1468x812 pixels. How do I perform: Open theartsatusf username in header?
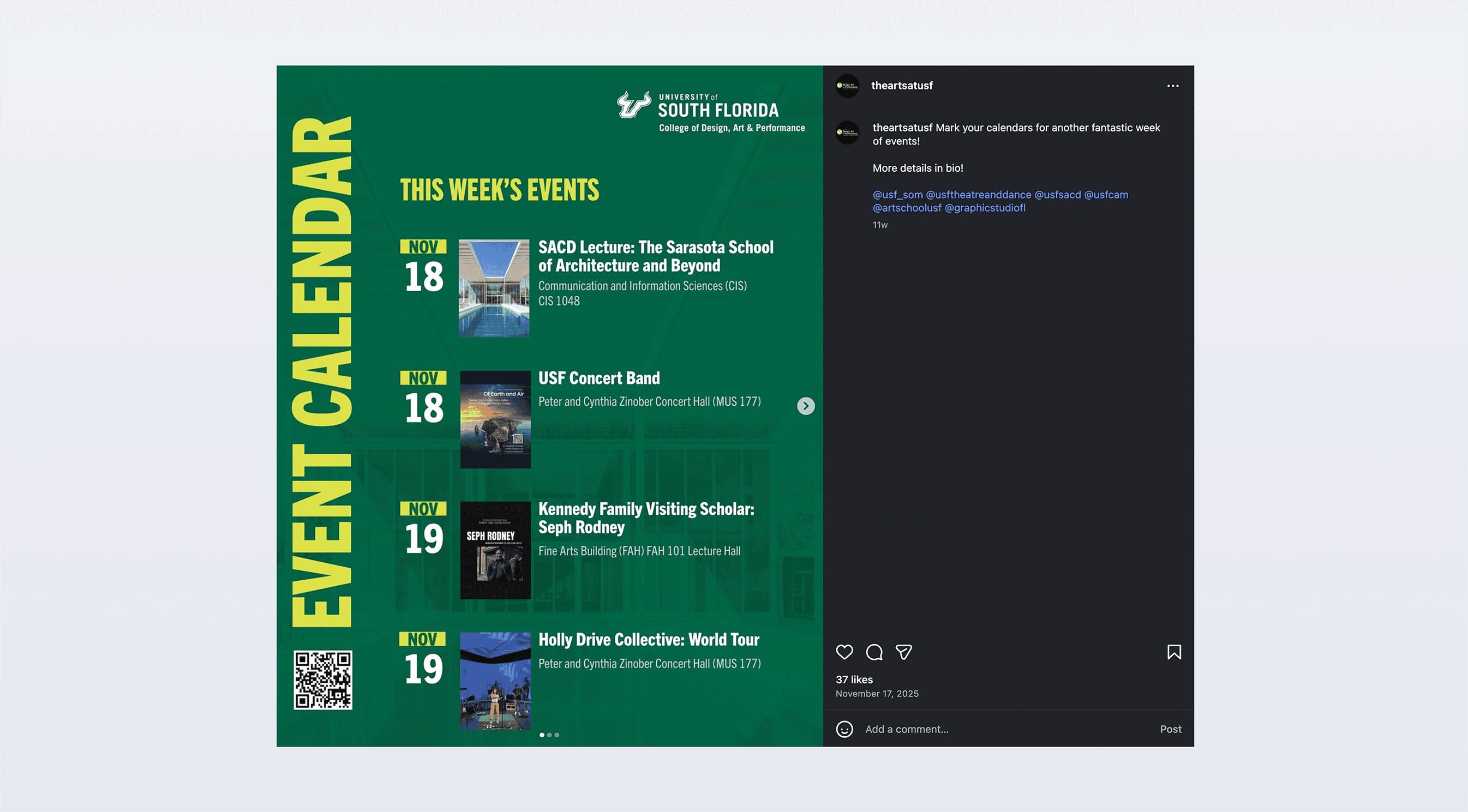902,86
